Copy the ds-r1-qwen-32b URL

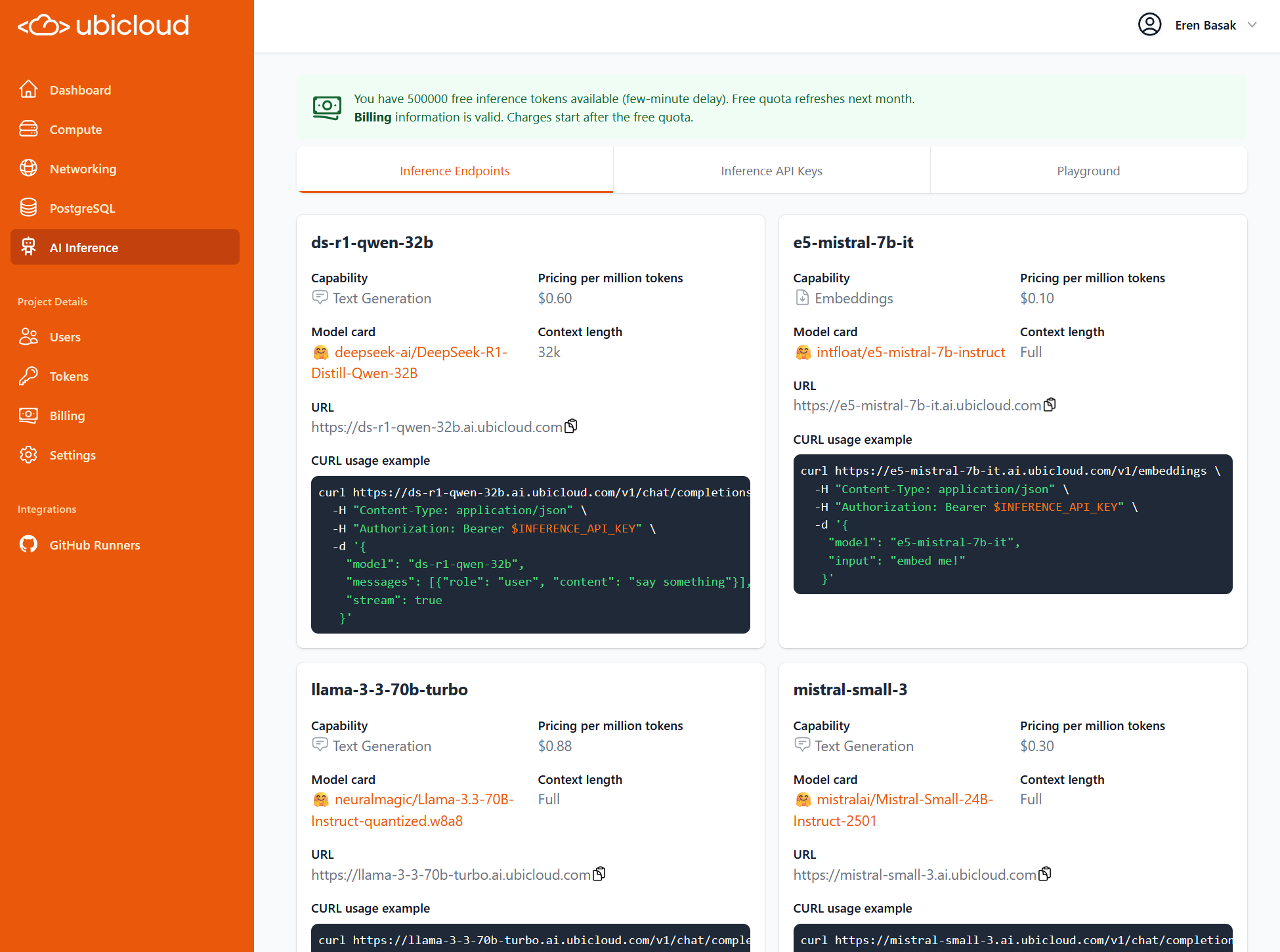(x=571, y=426)
